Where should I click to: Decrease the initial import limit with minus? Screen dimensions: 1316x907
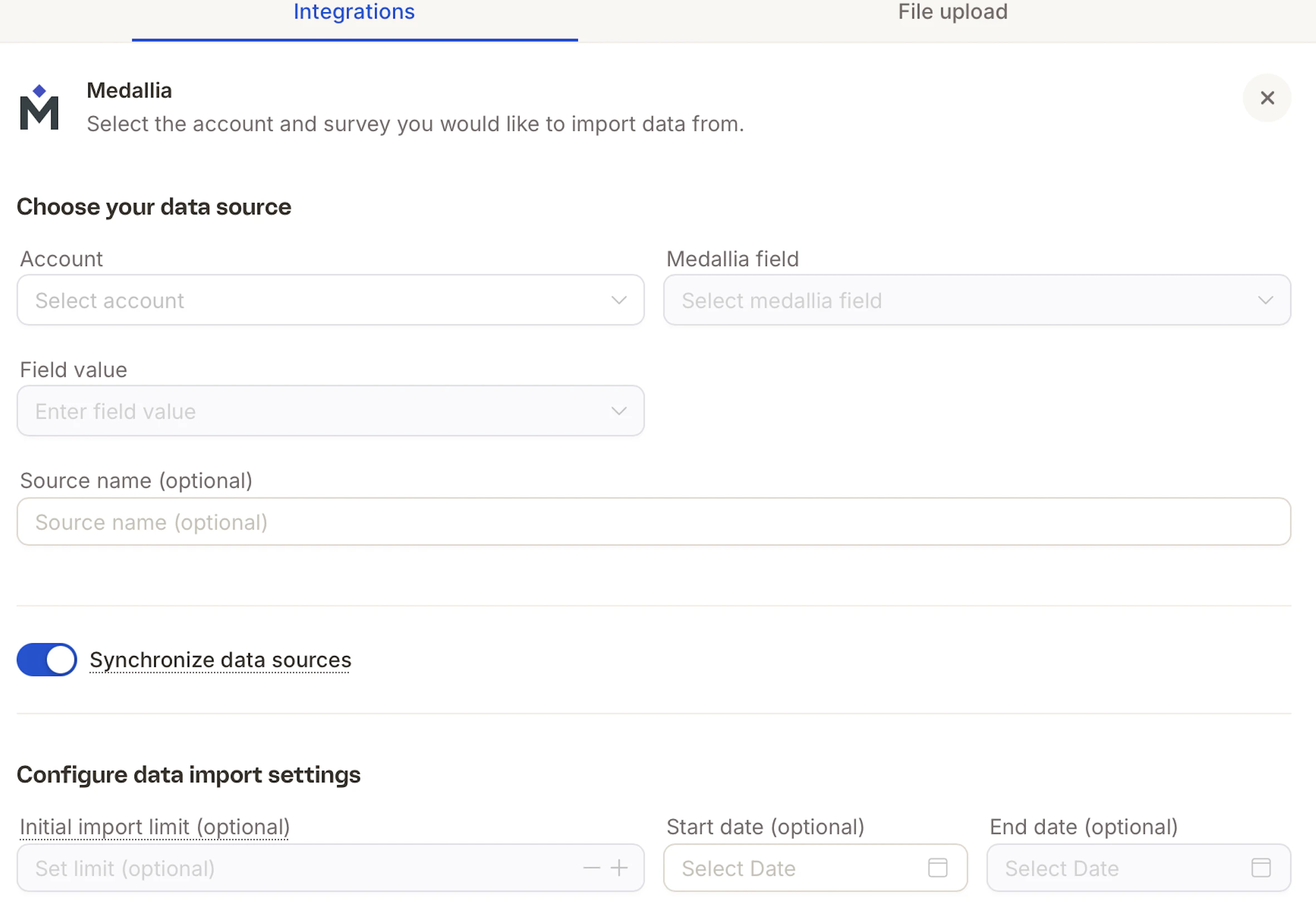tap(591, 867)
